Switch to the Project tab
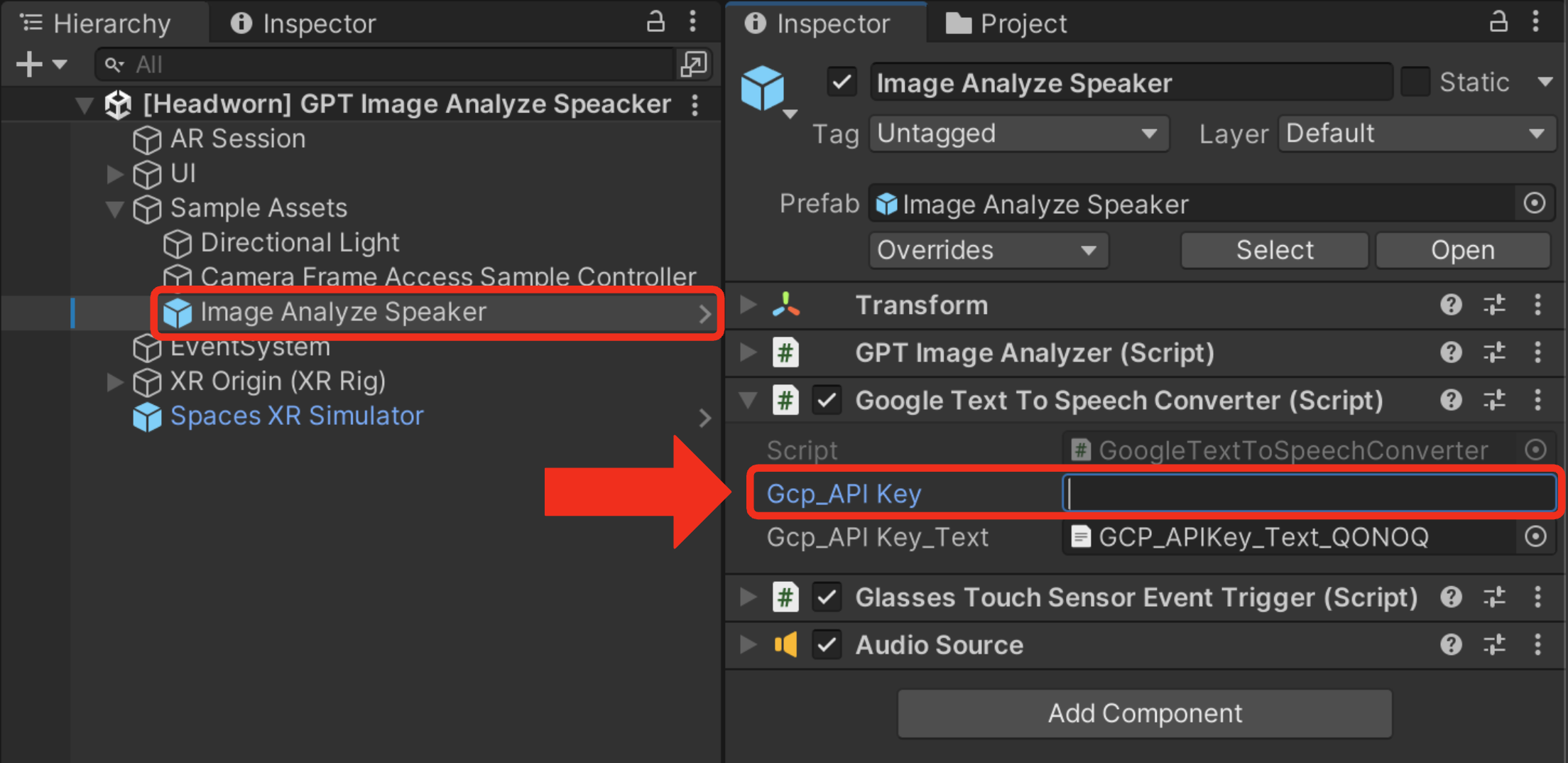Screen dimensions: 1568x763 tap(1006, 23)
